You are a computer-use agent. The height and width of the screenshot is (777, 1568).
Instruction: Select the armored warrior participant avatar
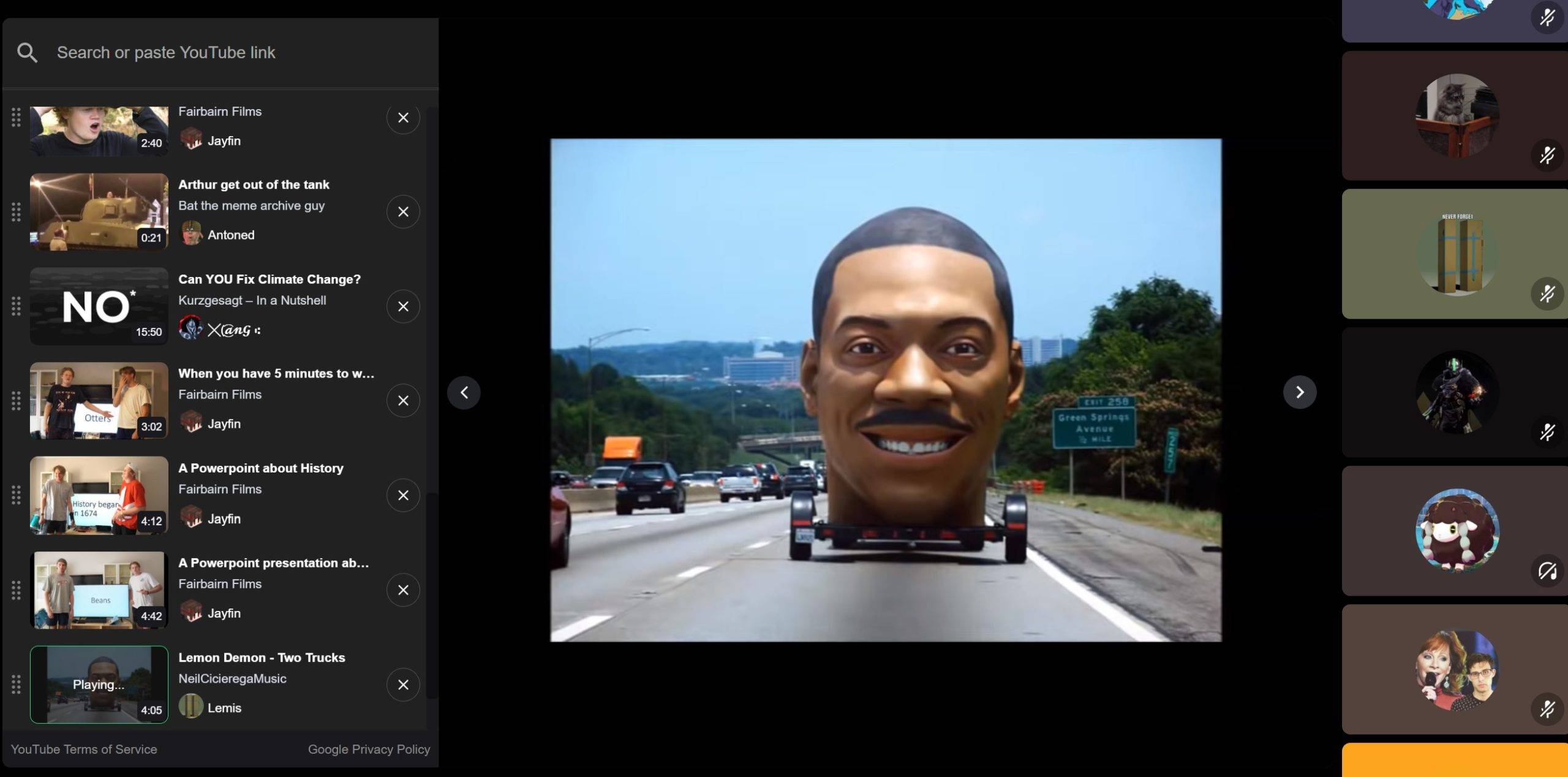click(x=1457, y=392)
